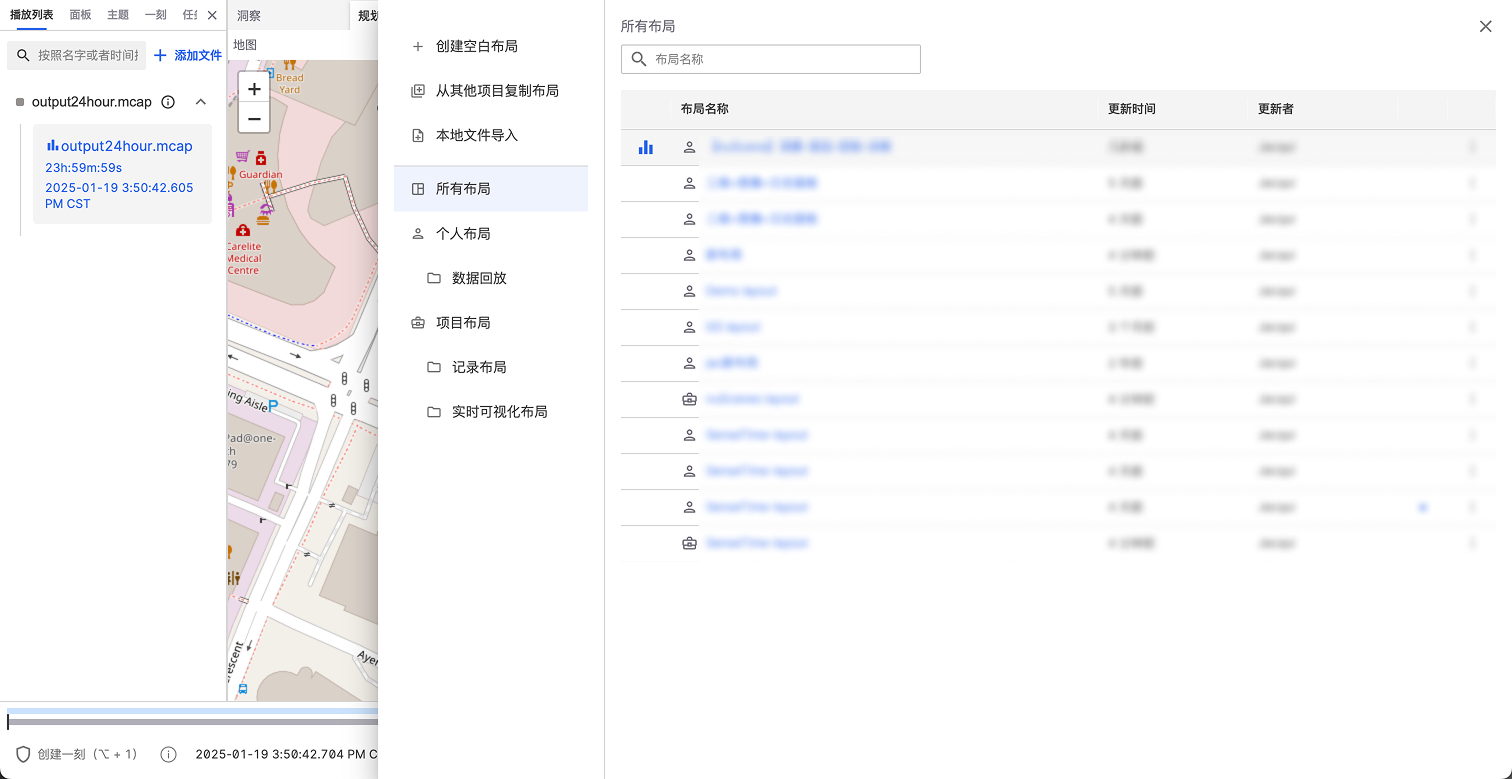Select 个人布局 in the sidebar
The height and width of the screenshot is (779, 1512).
pyautogui.click(x=463, y=233)
